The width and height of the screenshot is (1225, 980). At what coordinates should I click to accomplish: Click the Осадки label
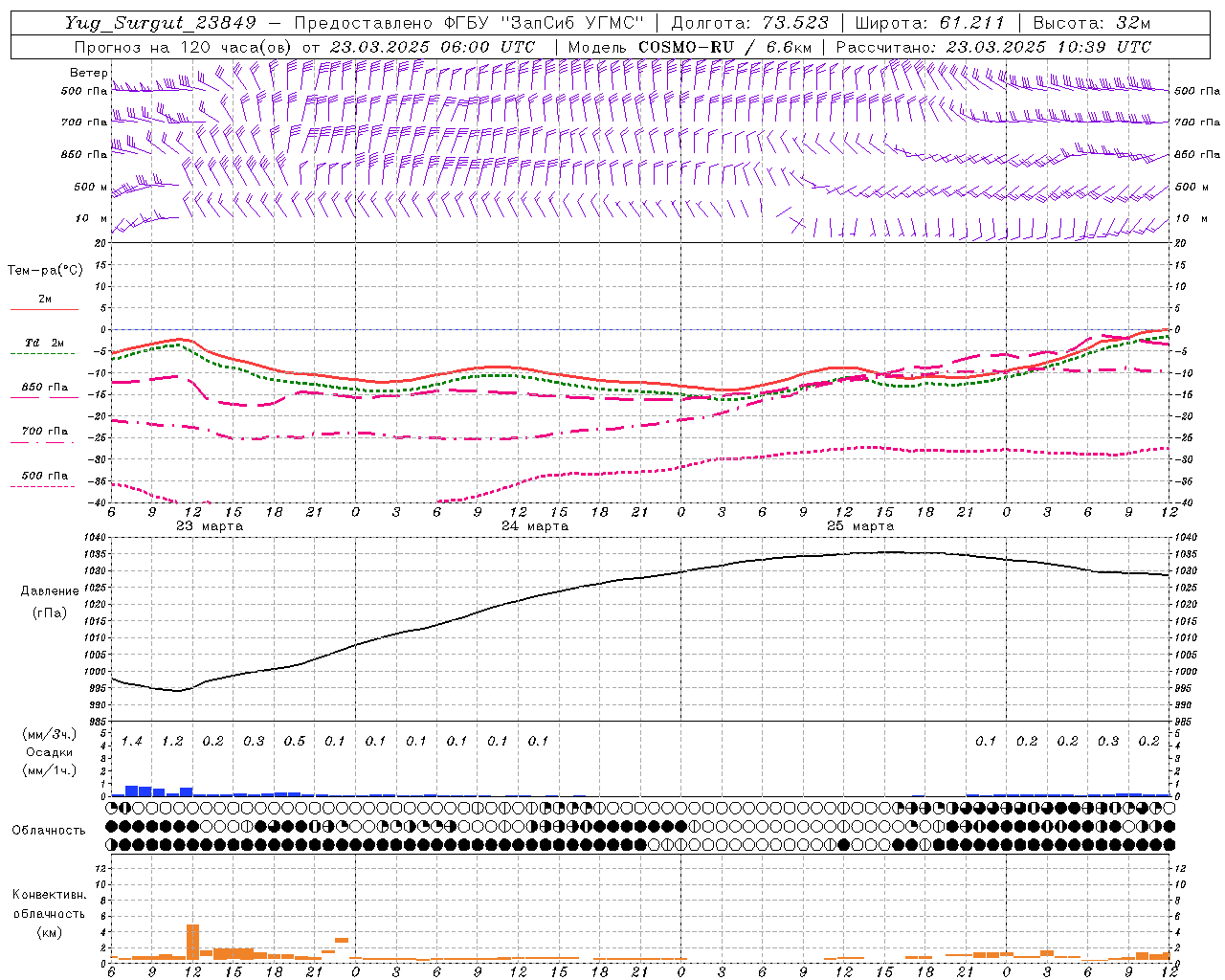tap(50, 752)
